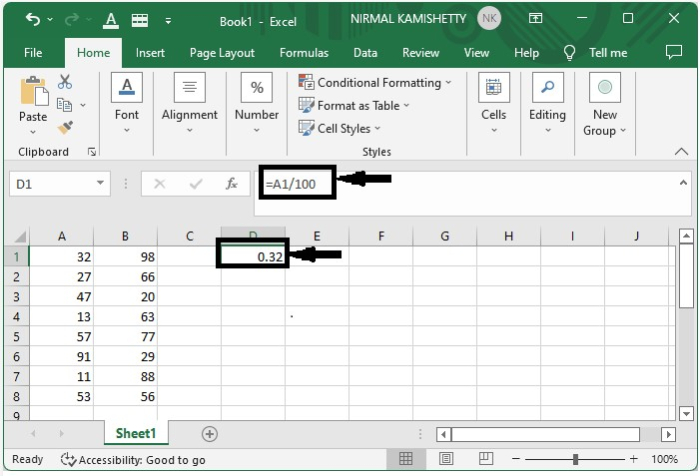700x476 pixels.
Task: Click the Redo arrow icon
Action: click(x=72, y=19)
